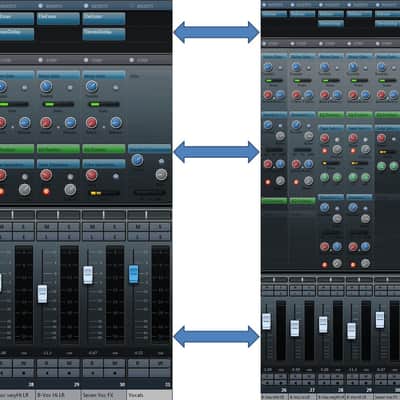The width and height of the screenshot is (400, 400).
Task: Open green EQ module on right mixer channel 28
Action: tap(331, 115)
